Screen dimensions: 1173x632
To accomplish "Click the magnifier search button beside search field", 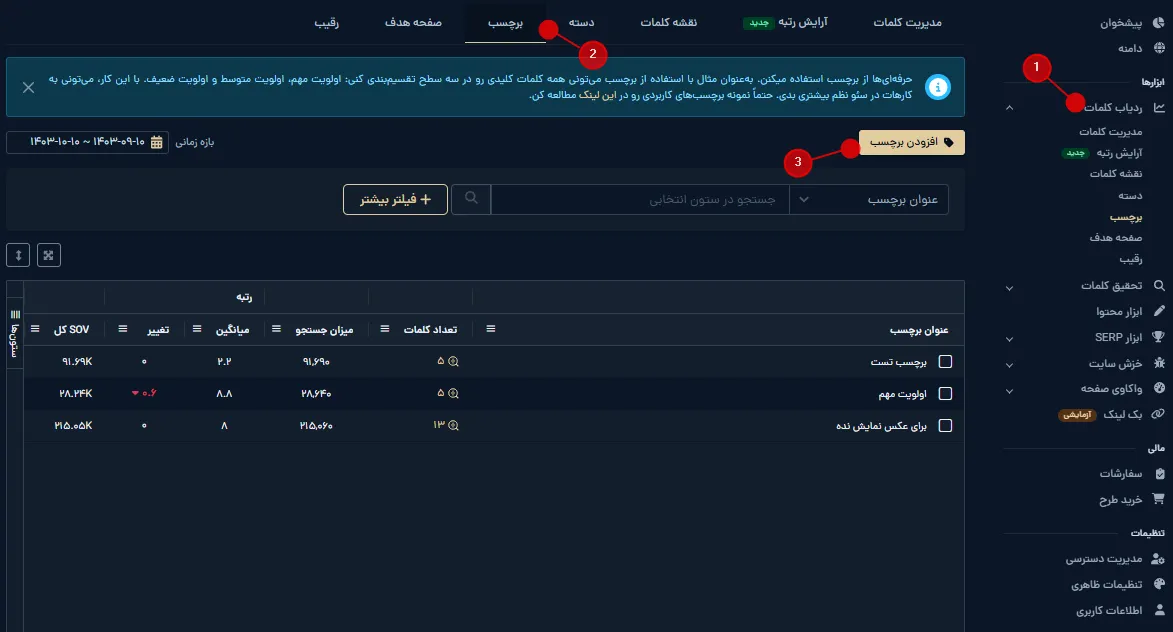I will click(471, 199).
